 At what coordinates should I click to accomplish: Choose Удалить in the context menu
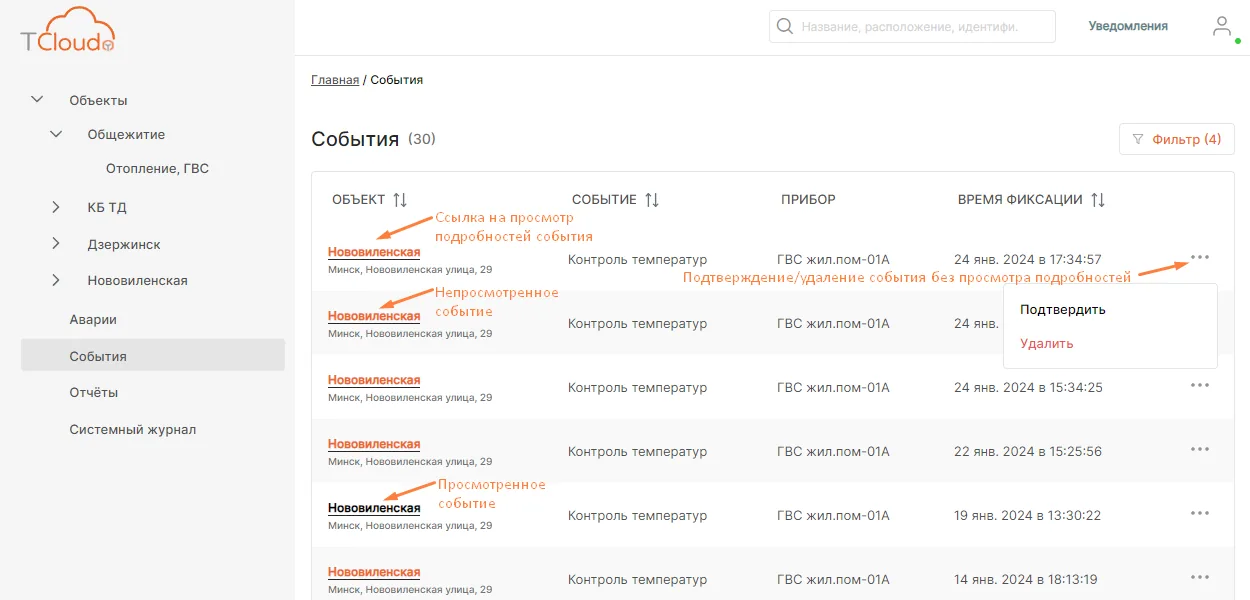(x=1046, y=343)
